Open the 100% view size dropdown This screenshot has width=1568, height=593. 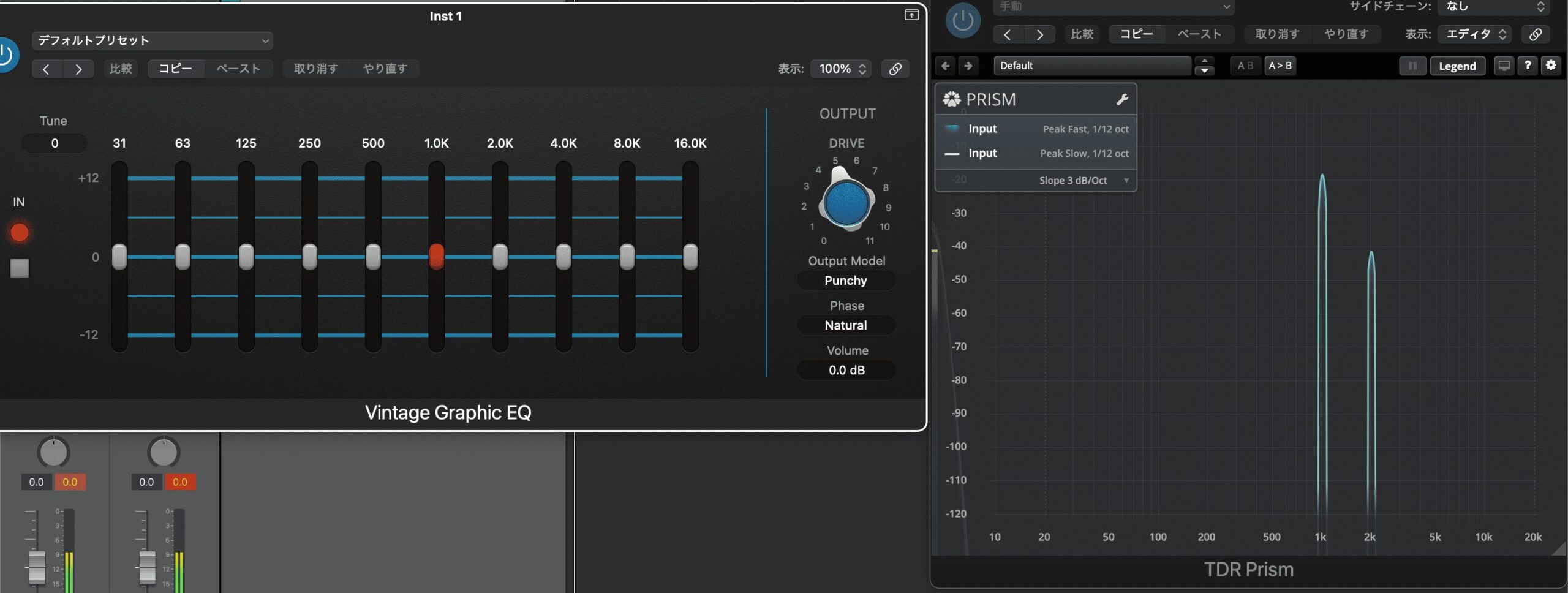coord(842,69)
